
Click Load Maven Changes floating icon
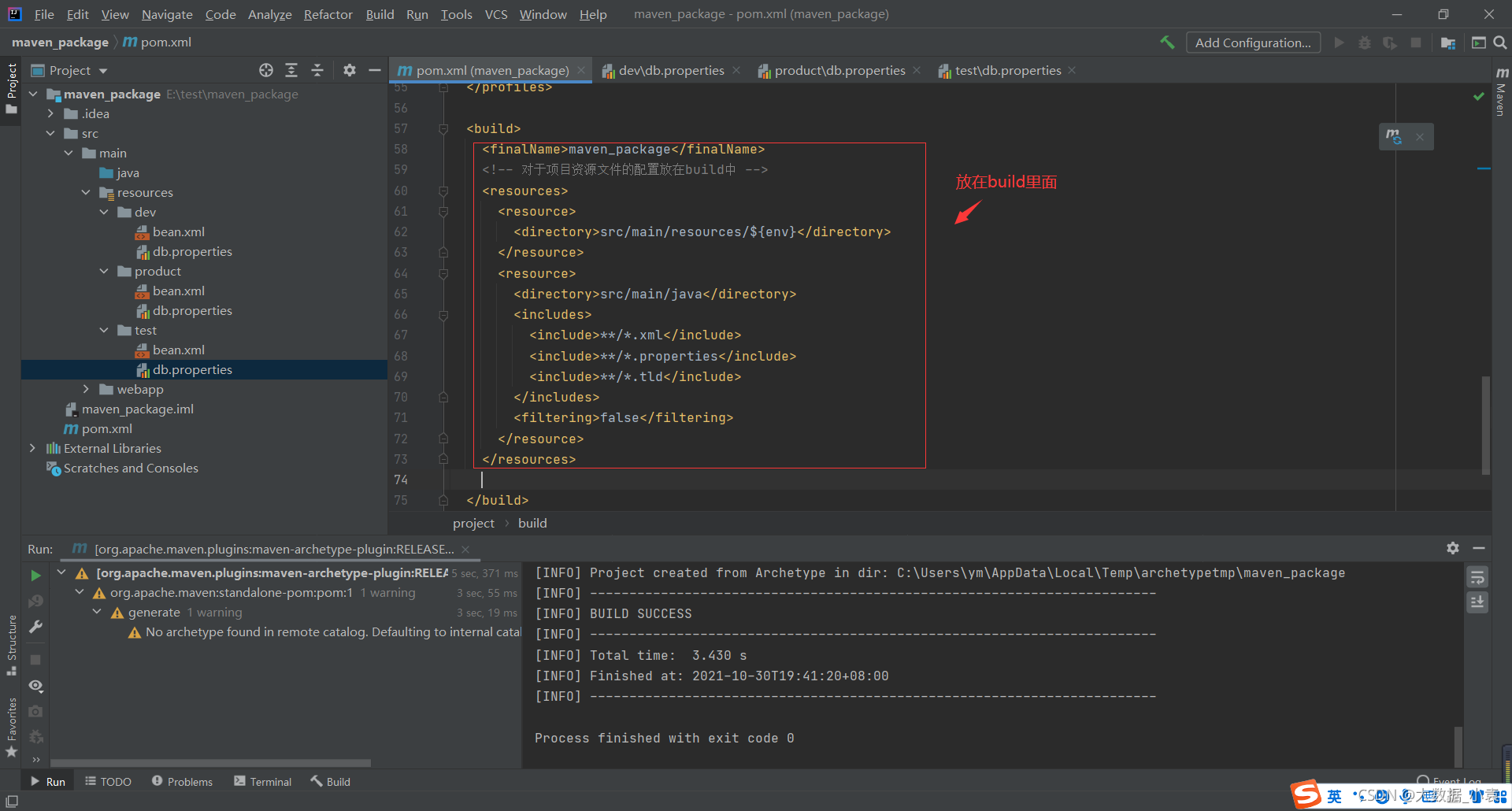click(x=1394, y=136)
